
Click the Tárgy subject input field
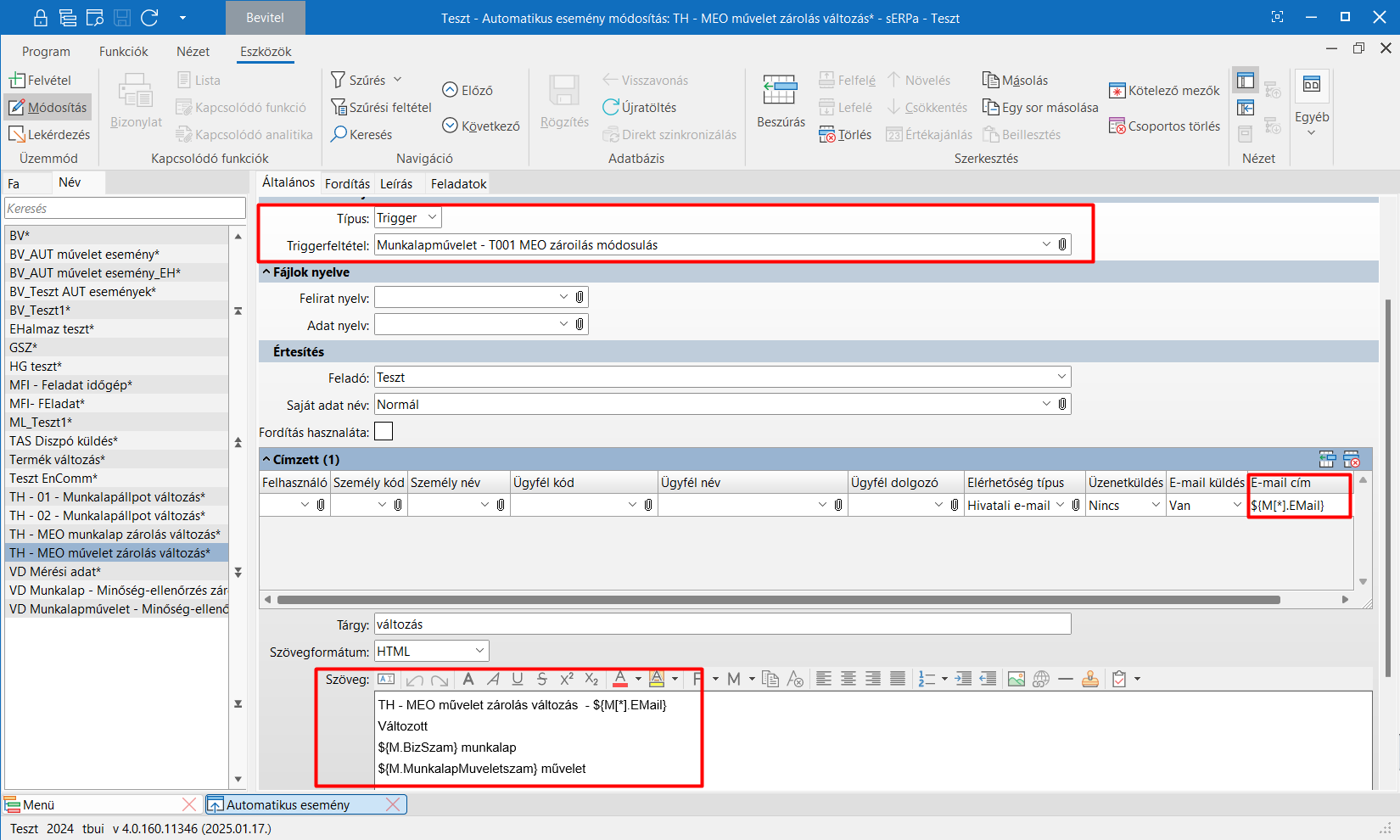(x=722, y=624)
